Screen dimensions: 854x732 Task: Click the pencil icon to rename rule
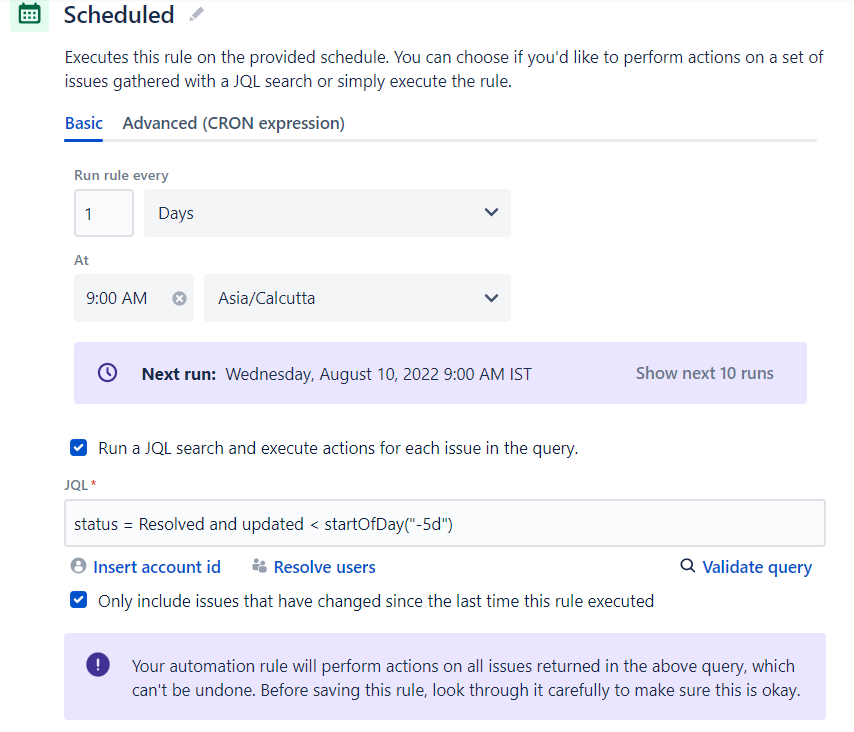(196, 14)
